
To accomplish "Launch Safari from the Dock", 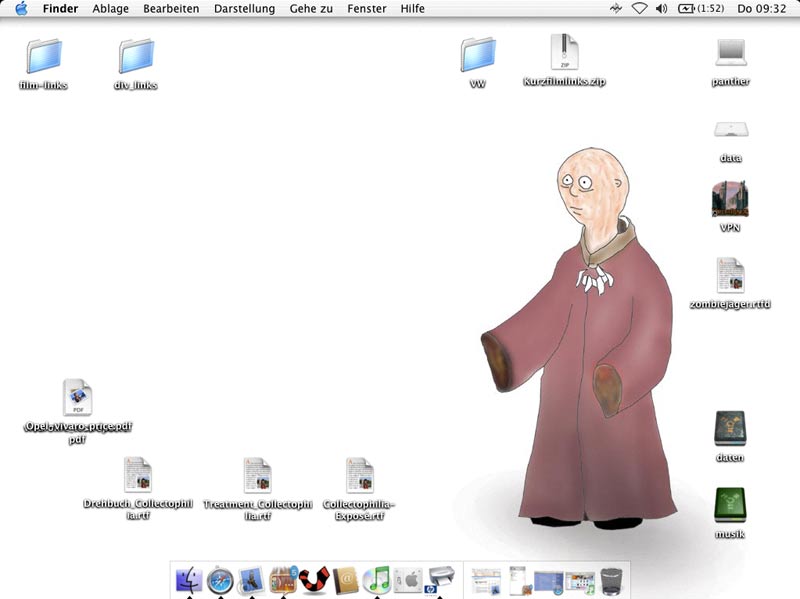I will (220, 581).
